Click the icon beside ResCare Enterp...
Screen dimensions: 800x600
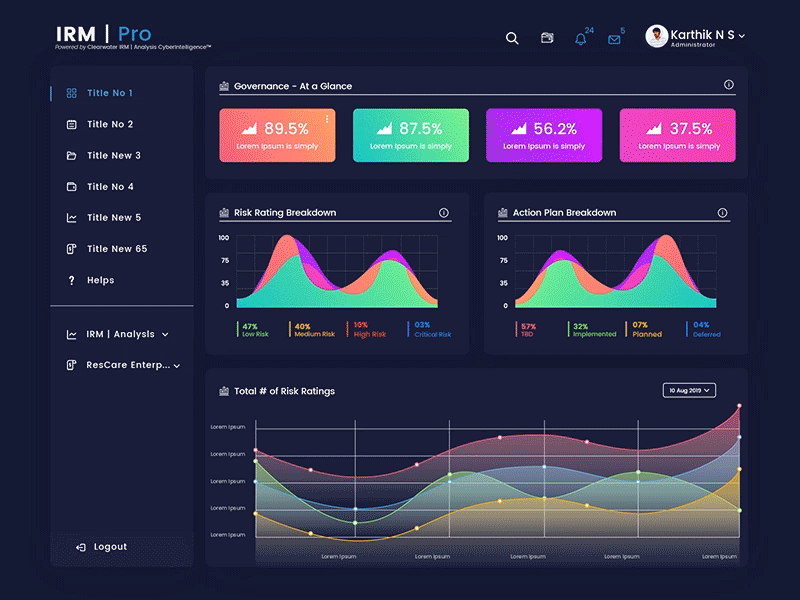pyautogui.click(x=71, y=365)
